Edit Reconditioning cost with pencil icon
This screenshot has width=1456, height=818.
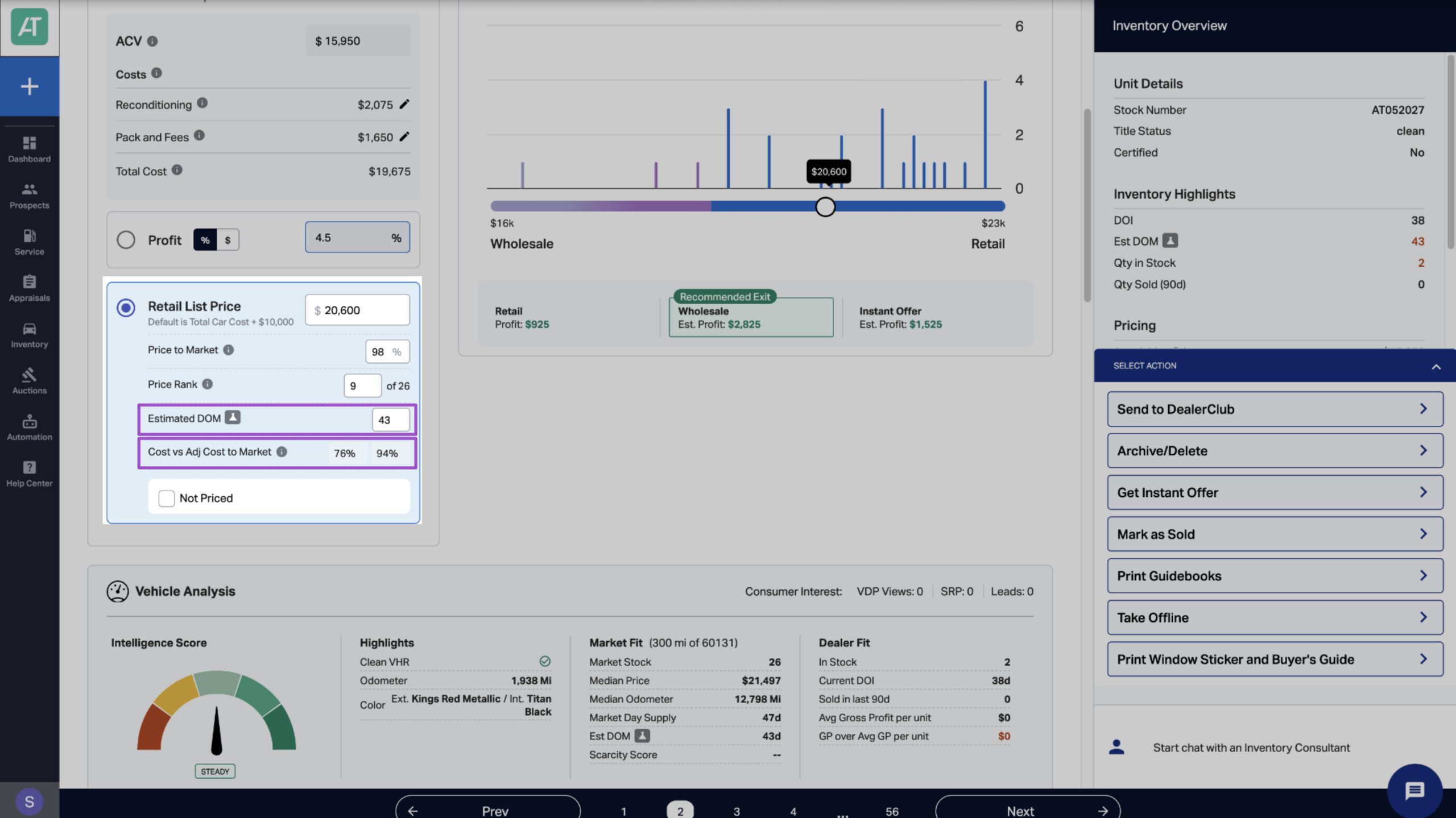(x=404, y=104)
